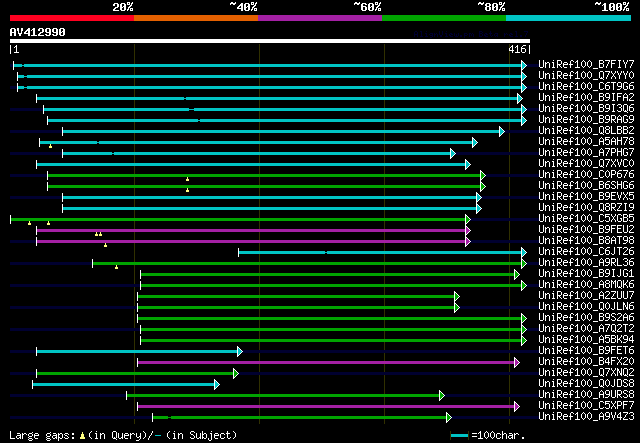640x443 pixels.
Task: Select the UniRef100_B4FX20 hit name
Action: [x=586, y=362]
